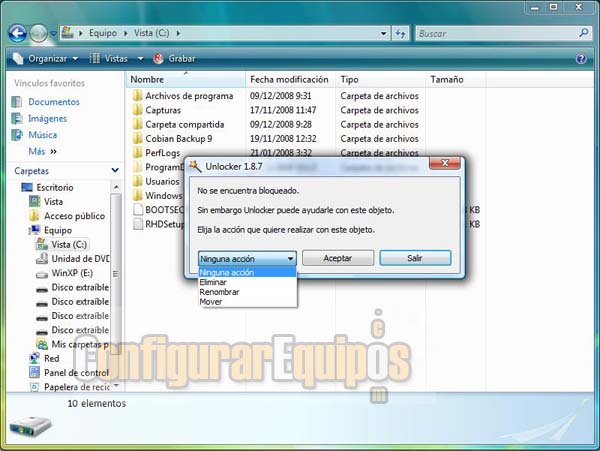Open the address bar history dropdown

pos(383,34)
